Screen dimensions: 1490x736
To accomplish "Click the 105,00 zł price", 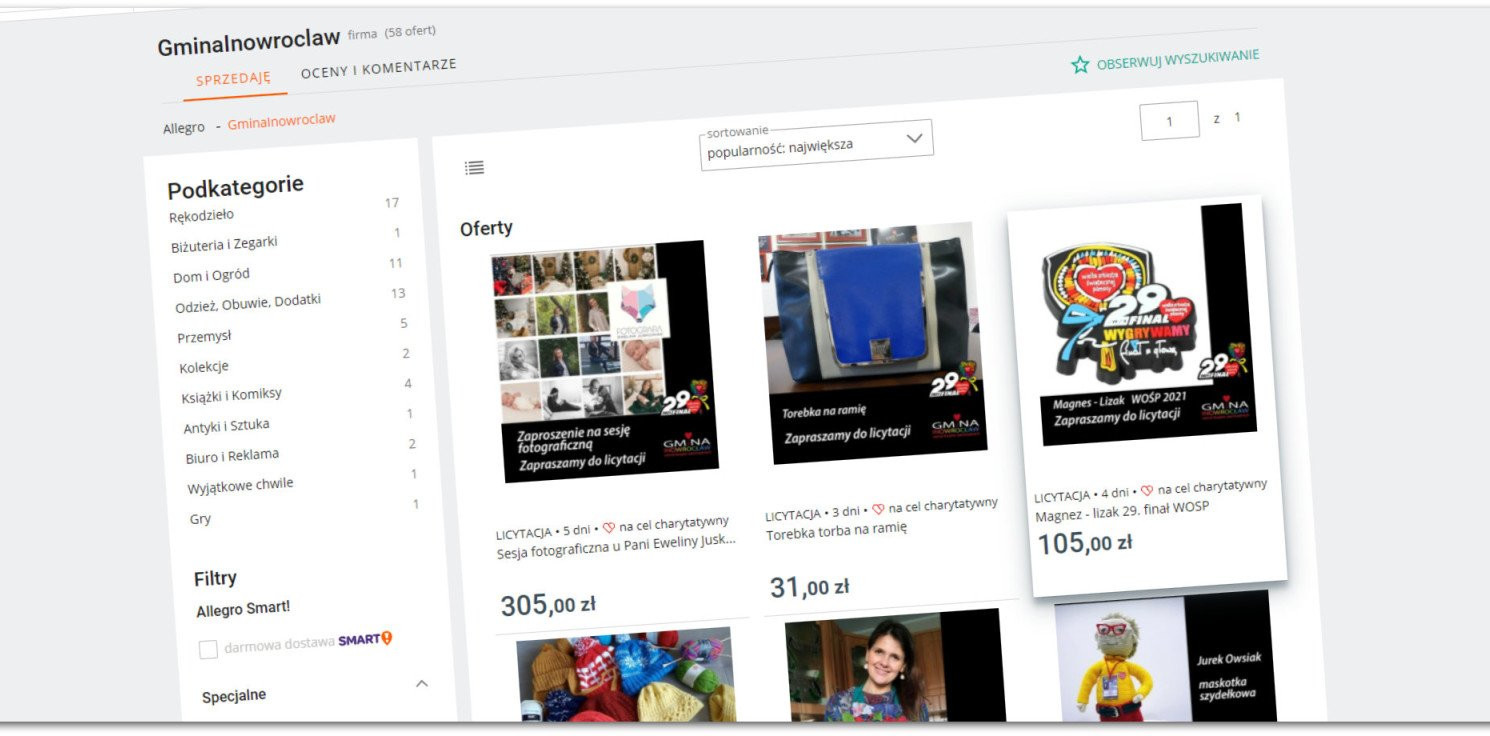I will [x=1084, y=543].
